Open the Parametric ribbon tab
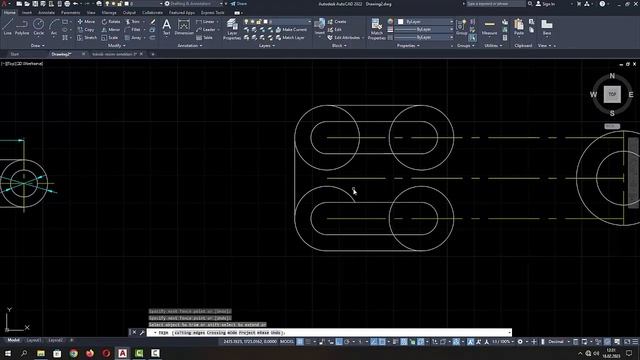The height and width of the screenshot is (360, 640). coord(71,13)
